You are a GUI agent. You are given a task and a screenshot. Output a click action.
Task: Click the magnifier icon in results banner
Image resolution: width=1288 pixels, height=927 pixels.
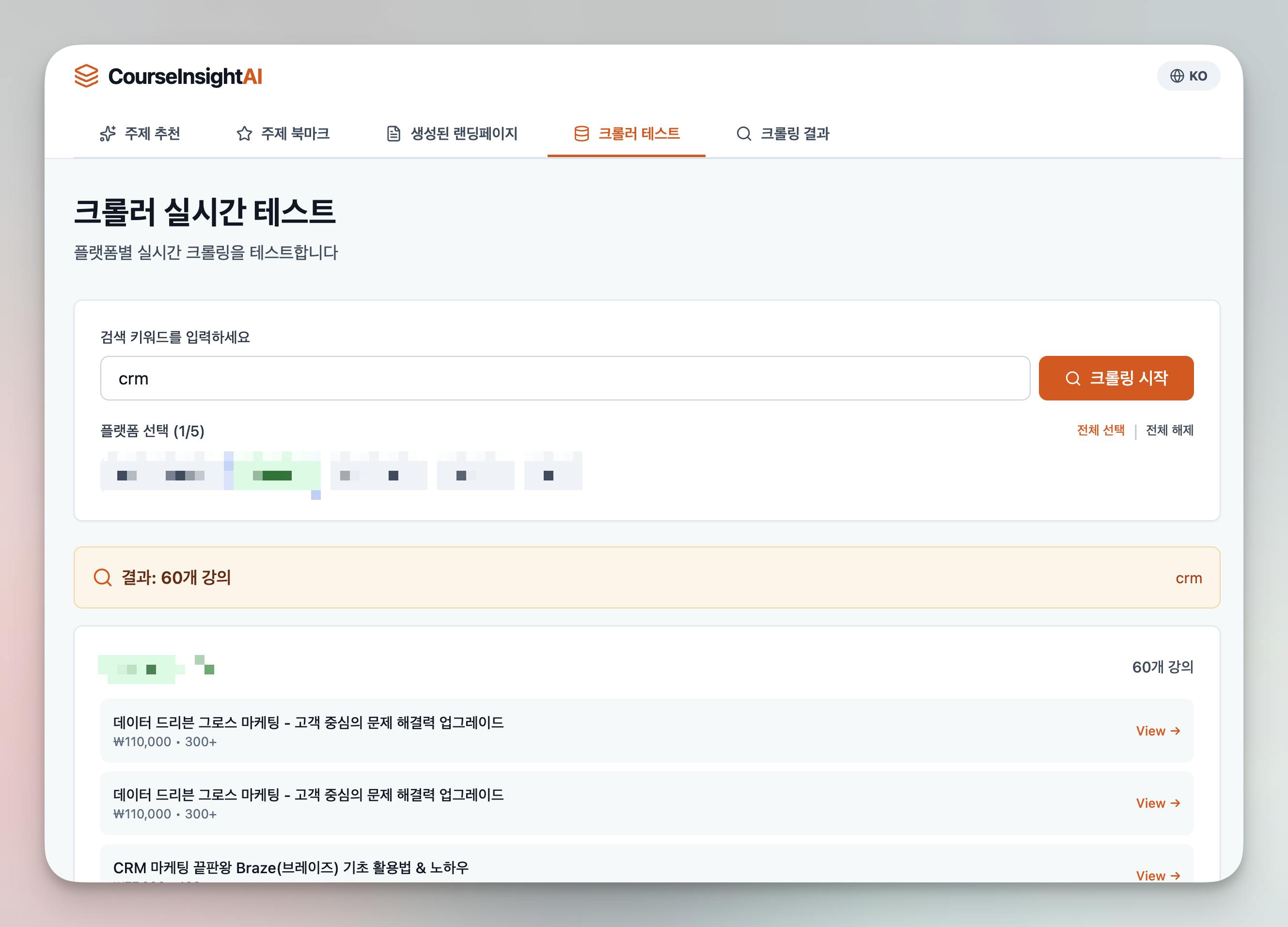(103, 577)
